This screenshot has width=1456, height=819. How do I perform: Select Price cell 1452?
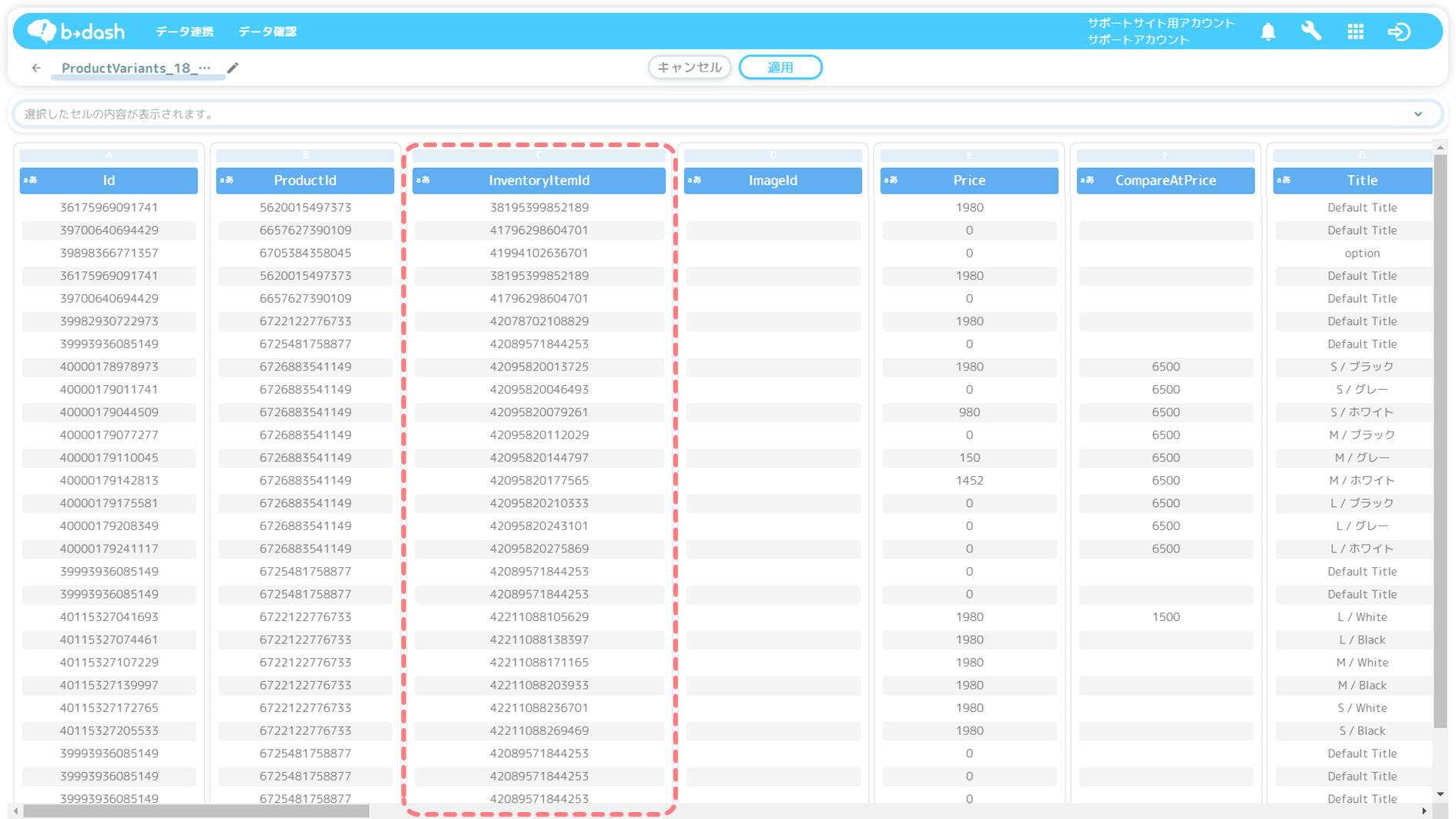[x=969, y=480]
